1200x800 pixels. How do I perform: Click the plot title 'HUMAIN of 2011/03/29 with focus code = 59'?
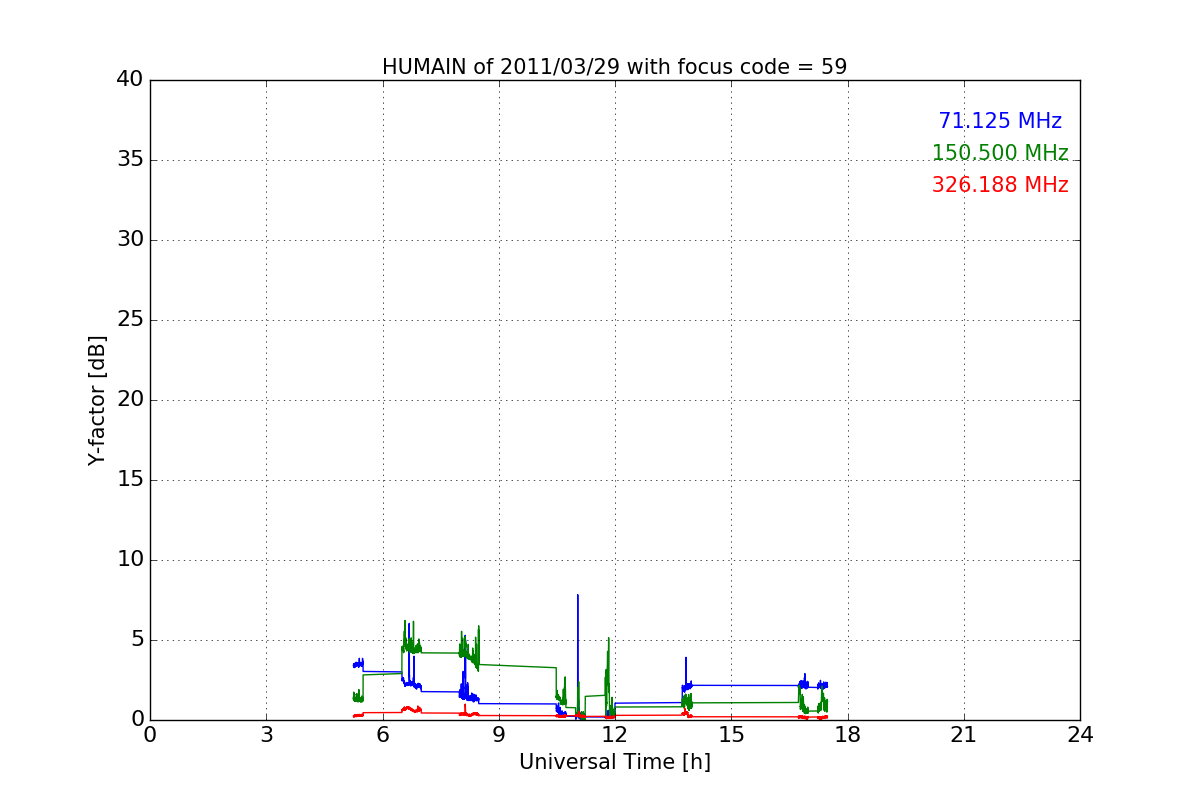tap(614, 67)
